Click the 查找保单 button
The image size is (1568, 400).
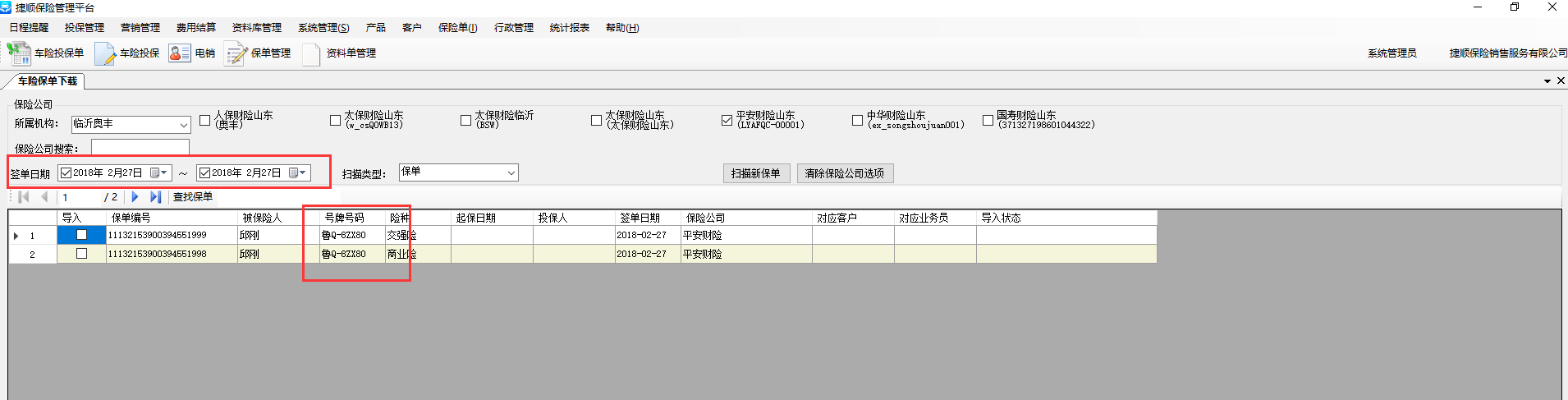[193, 197]
